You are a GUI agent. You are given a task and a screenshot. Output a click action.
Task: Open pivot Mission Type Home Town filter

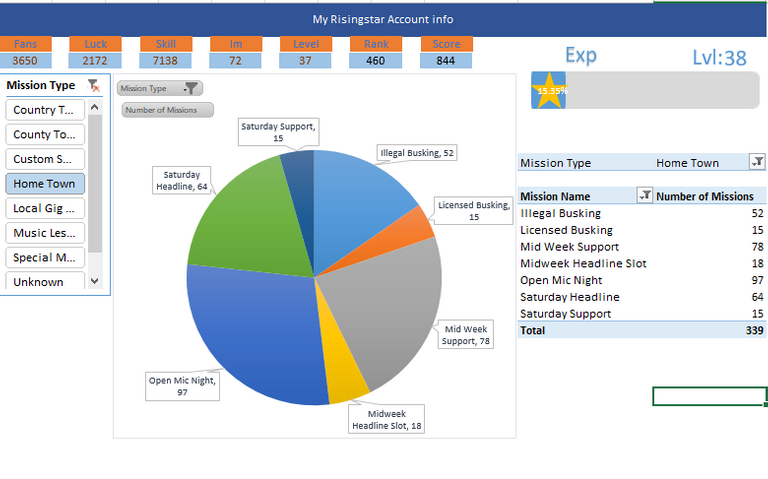[x=757, y=162]
